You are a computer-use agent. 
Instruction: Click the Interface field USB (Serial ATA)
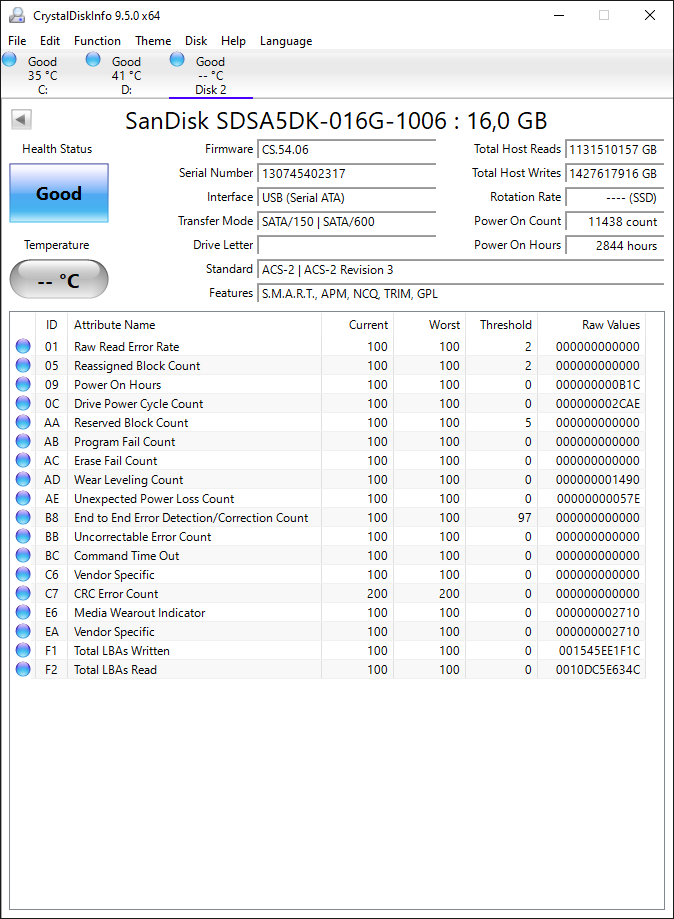click(x=347, y=198)
